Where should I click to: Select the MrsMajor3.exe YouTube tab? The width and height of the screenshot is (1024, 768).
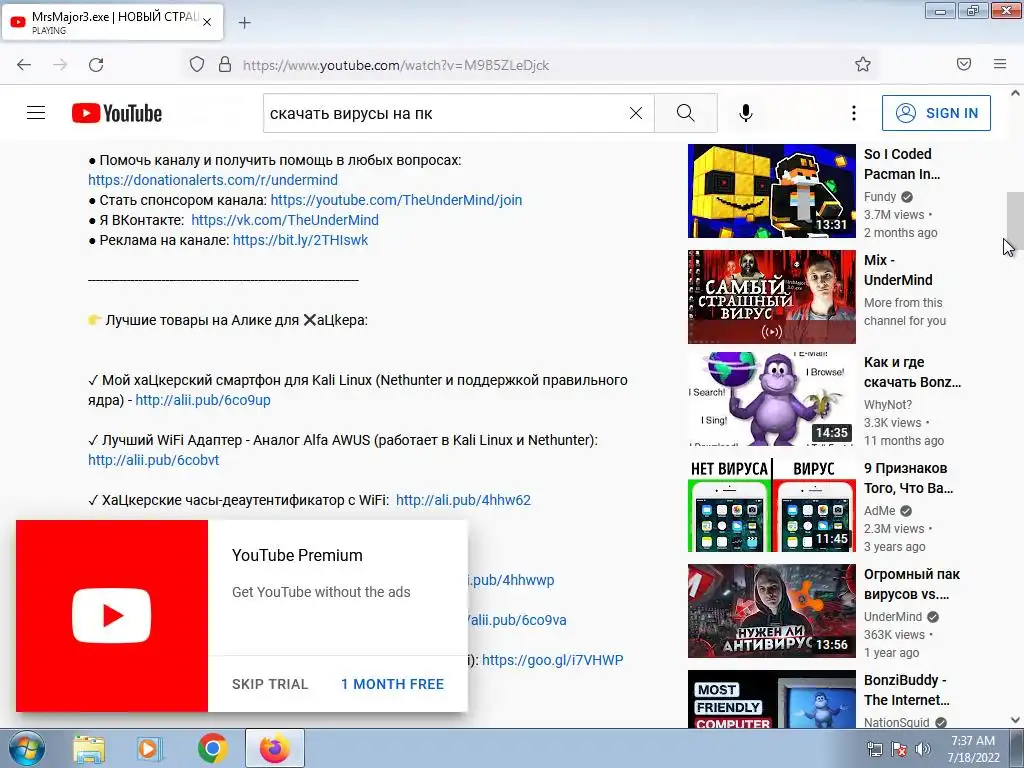(112, 22)
